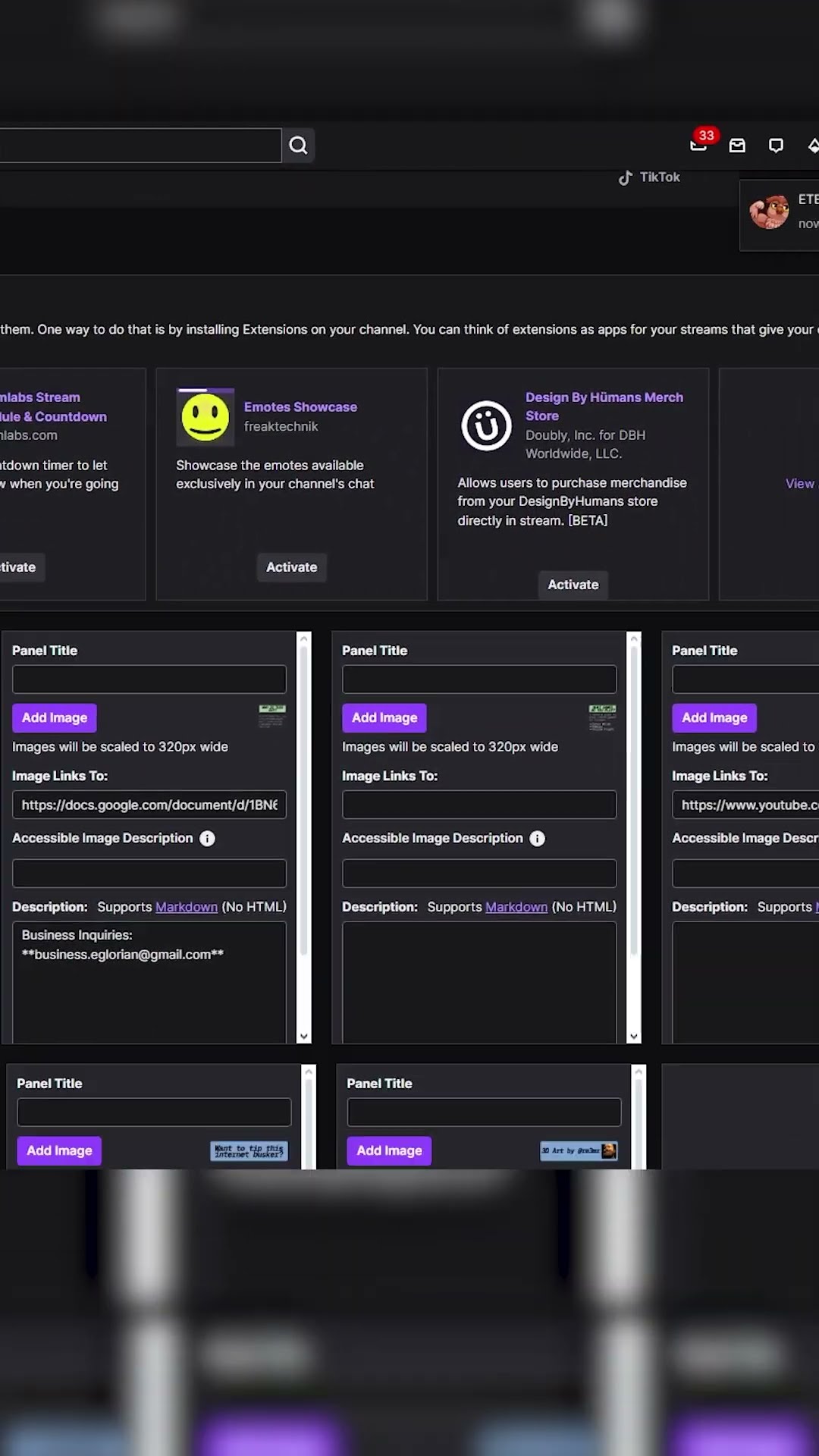Focus Panel Title field of middle empty panel
This screenshot has height=1456, width=819.
[479, 679]
